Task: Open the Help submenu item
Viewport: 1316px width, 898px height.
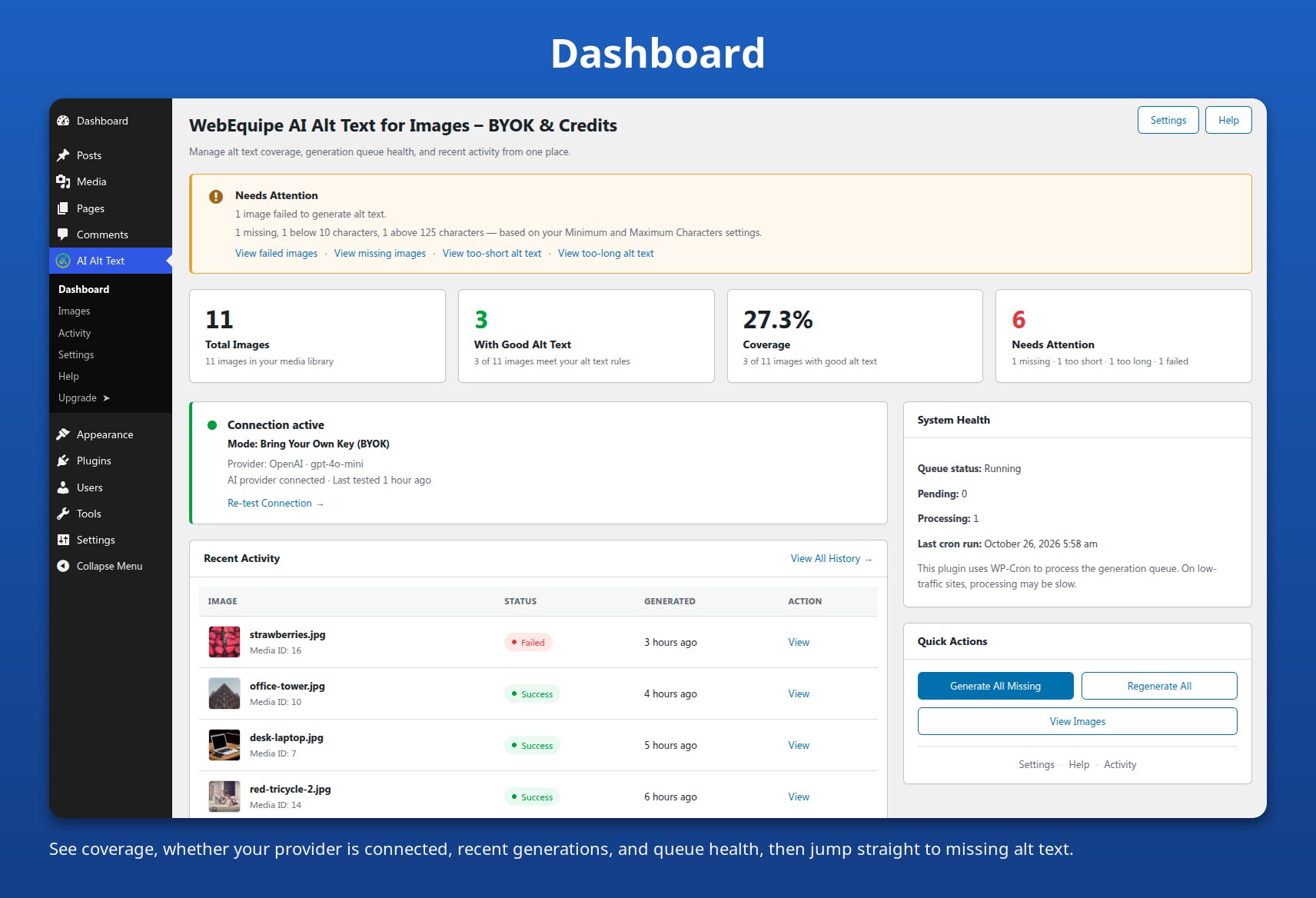Action: [68, 376]
